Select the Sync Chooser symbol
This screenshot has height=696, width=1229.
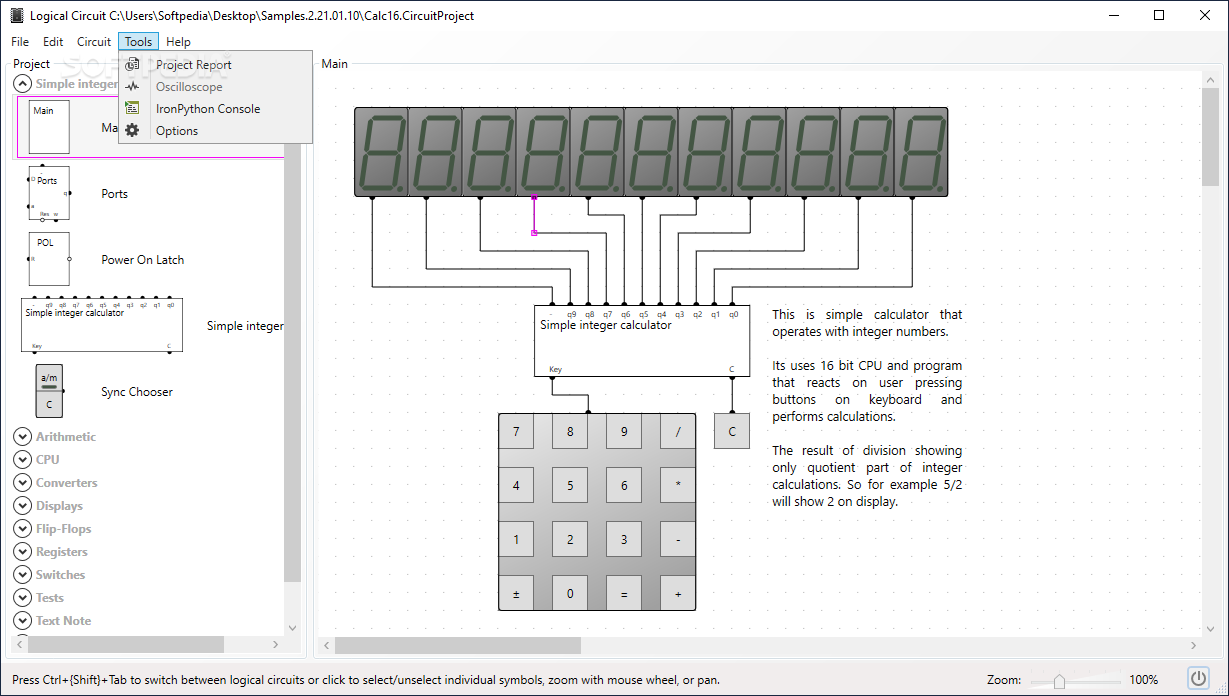49,391
